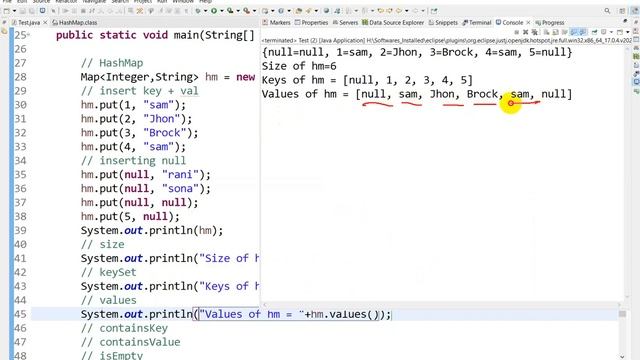This screenshot has height=360, width=640.
Task: Click the Display Selected Console icon
Action: coord(603,32)
